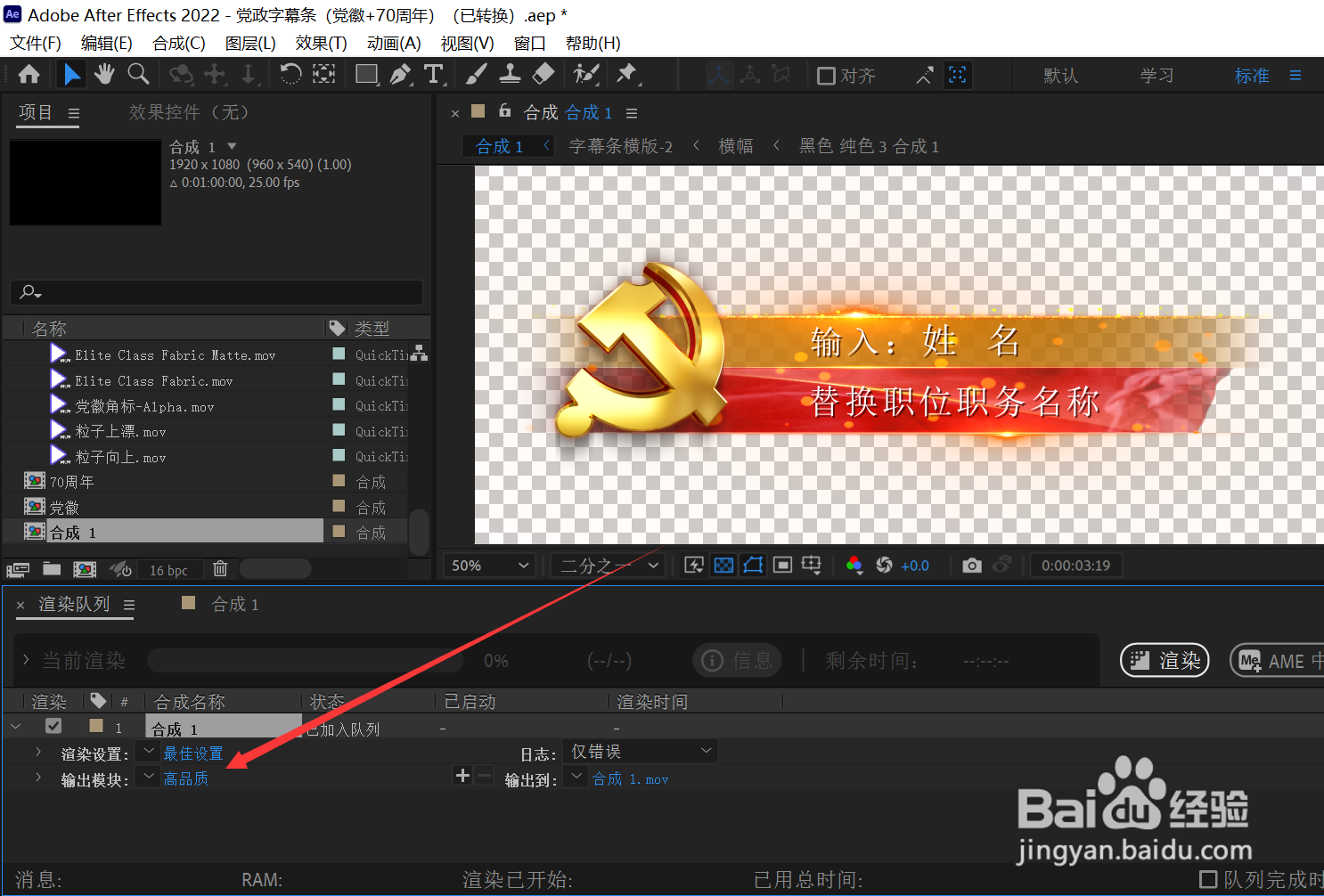Click label swatch of render queue item 合成 1

96,726
